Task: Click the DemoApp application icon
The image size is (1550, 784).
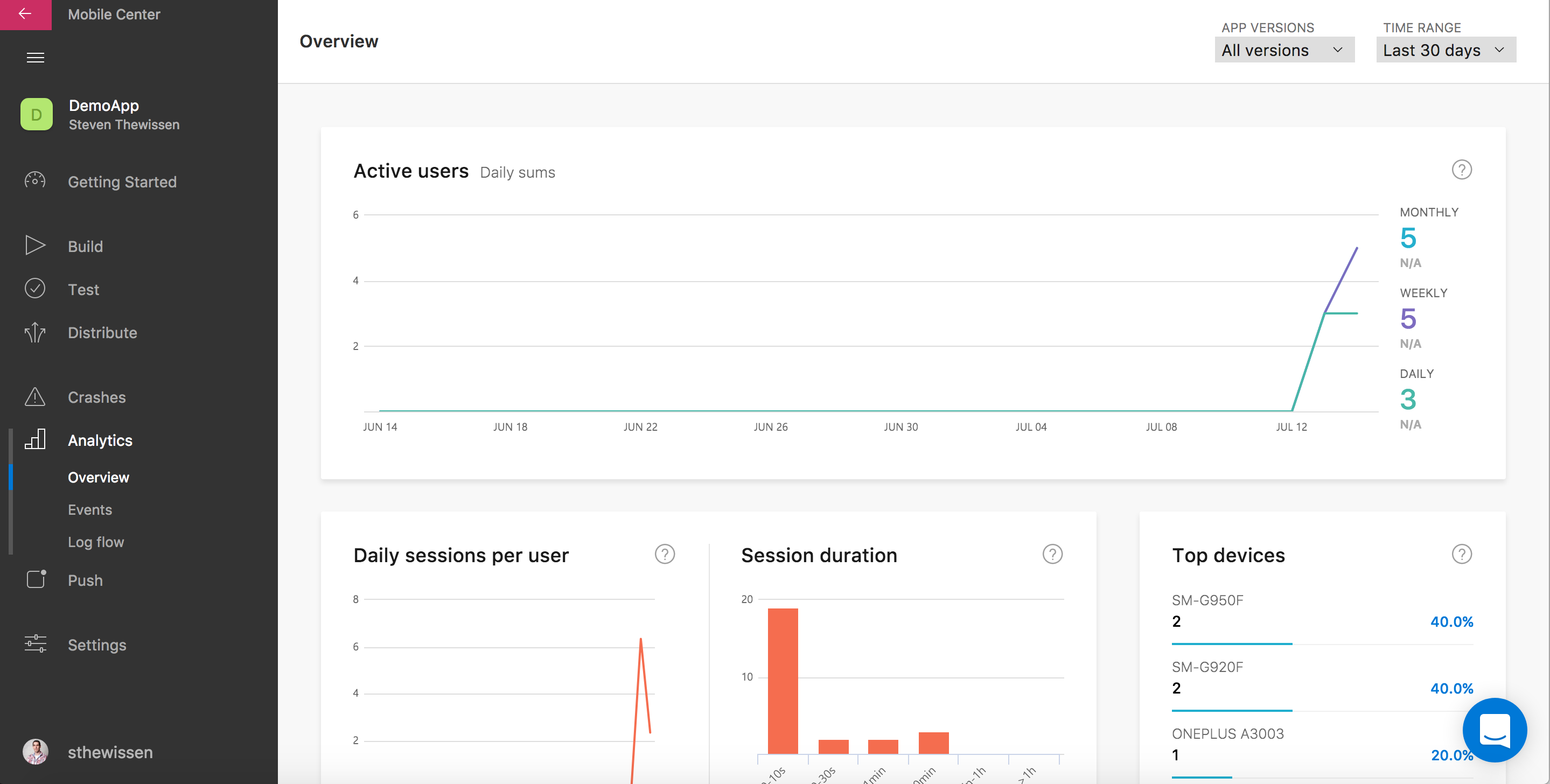Action: coord(36,114)
